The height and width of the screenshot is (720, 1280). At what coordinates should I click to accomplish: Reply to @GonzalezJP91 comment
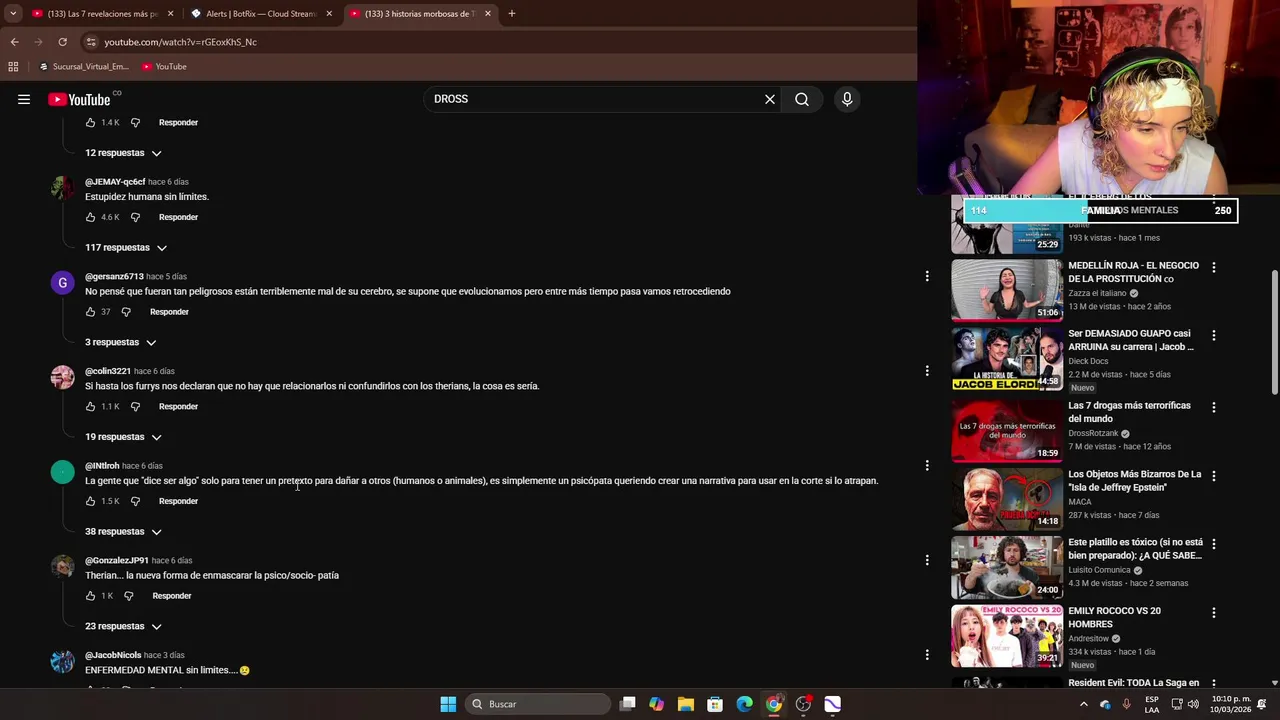pos(172,596)
